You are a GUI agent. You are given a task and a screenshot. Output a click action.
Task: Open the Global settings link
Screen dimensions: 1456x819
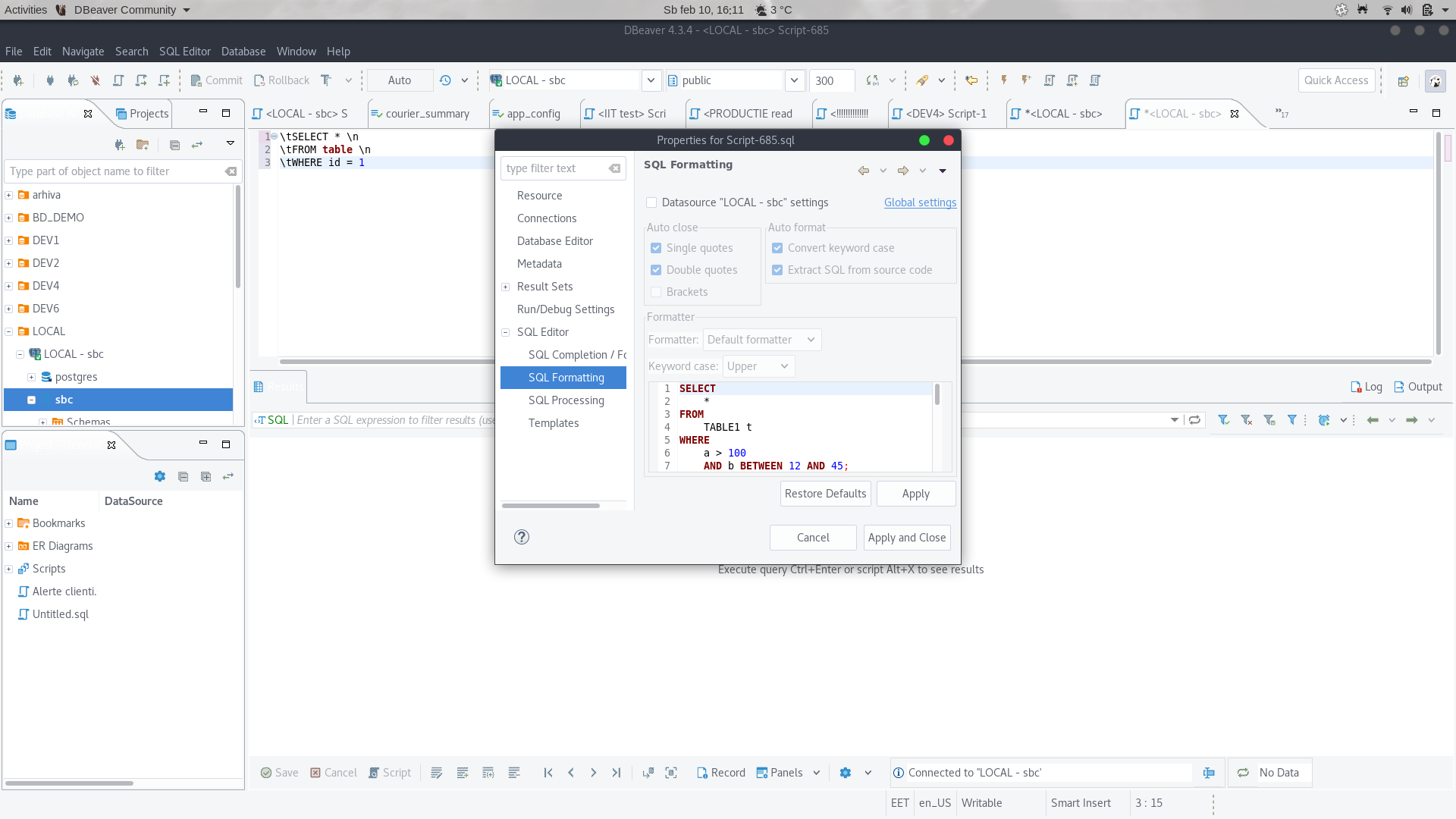(920, 202)
